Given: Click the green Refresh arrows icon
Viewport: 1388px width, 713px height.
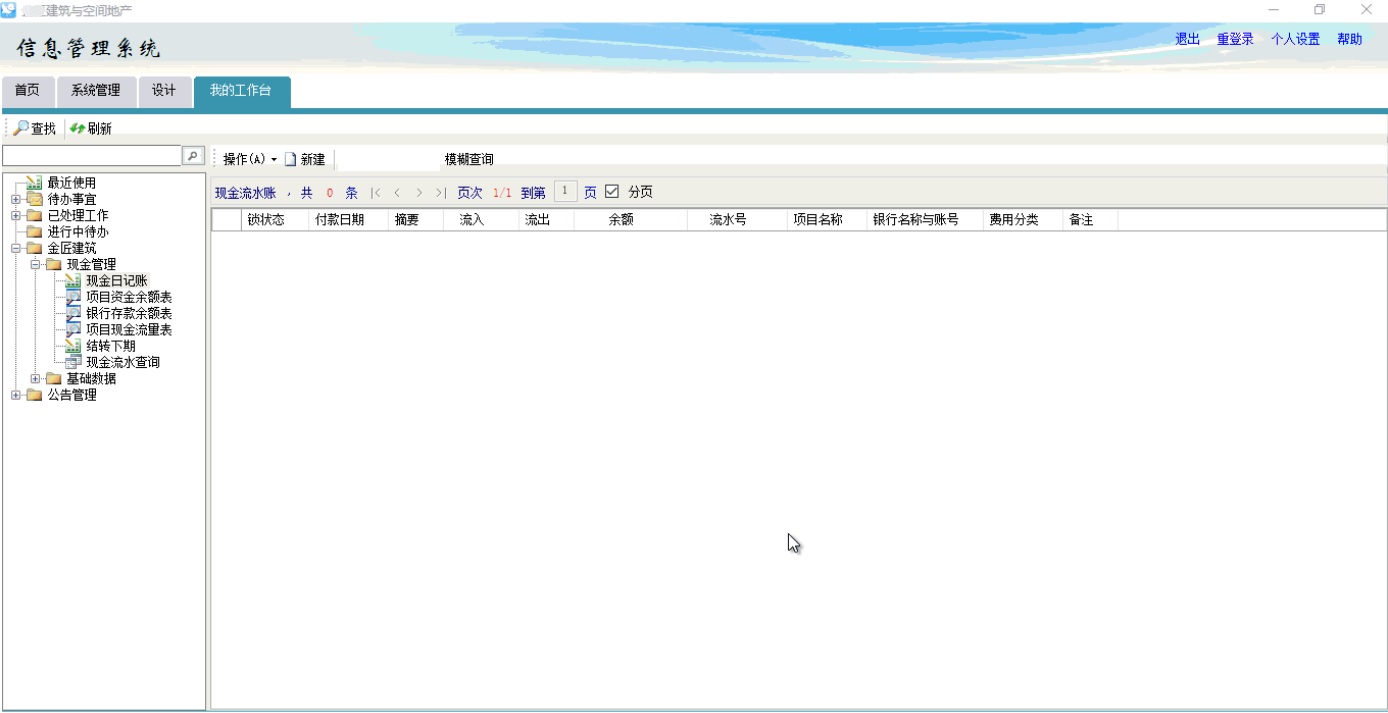Looking at the screenshot, I should pos(77,128).
